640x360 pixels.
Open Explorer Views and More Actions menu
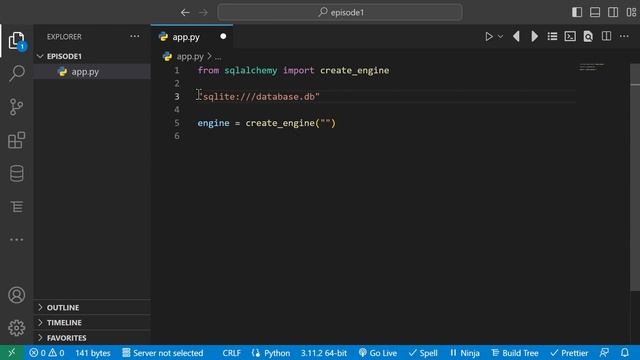point(135,36)
